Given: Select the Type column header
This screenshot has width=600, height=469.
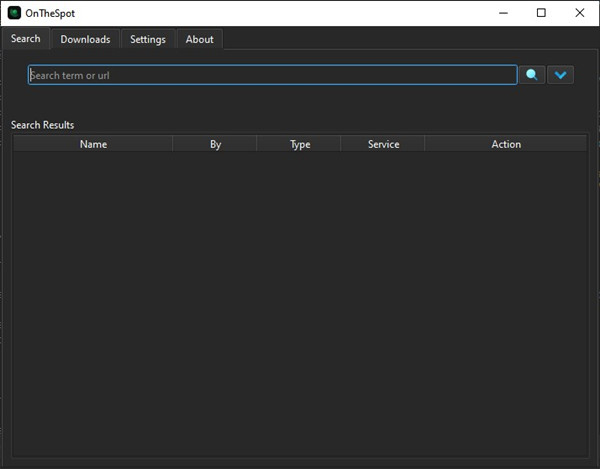Looking at the screenshot, I should pyautogui.click(x=300, y=144).
